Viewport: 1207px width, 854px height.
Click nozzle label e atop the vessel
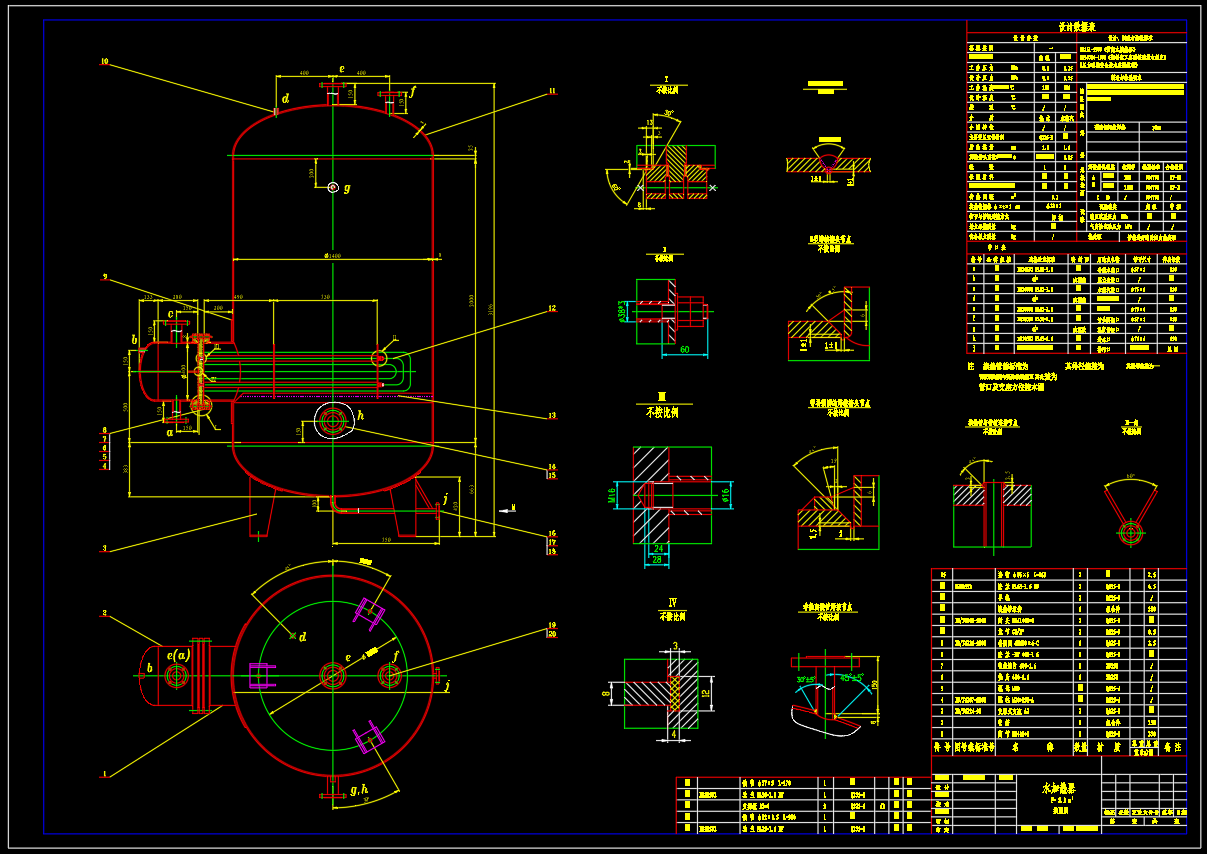(x=342, y=69)
